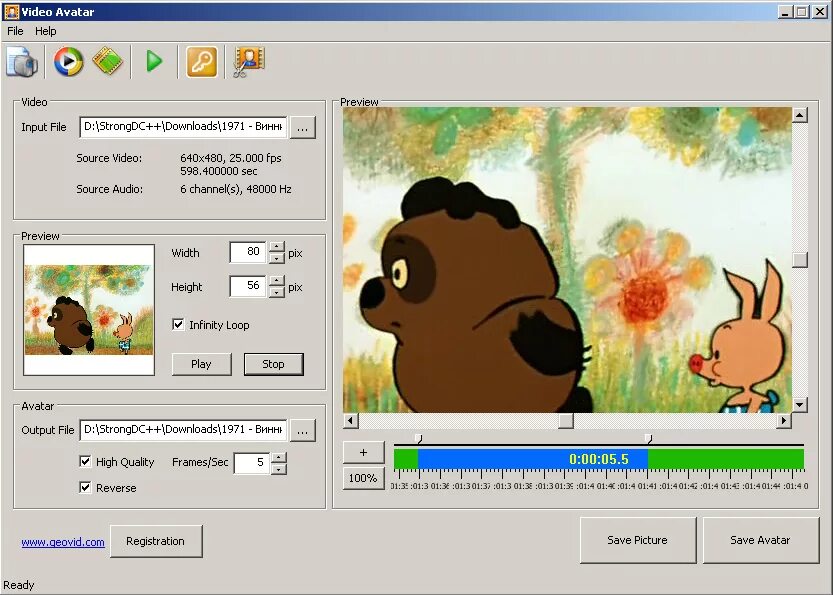Toggle the Reverse checkbox
The image size is (833, 595).
(85, 487)
